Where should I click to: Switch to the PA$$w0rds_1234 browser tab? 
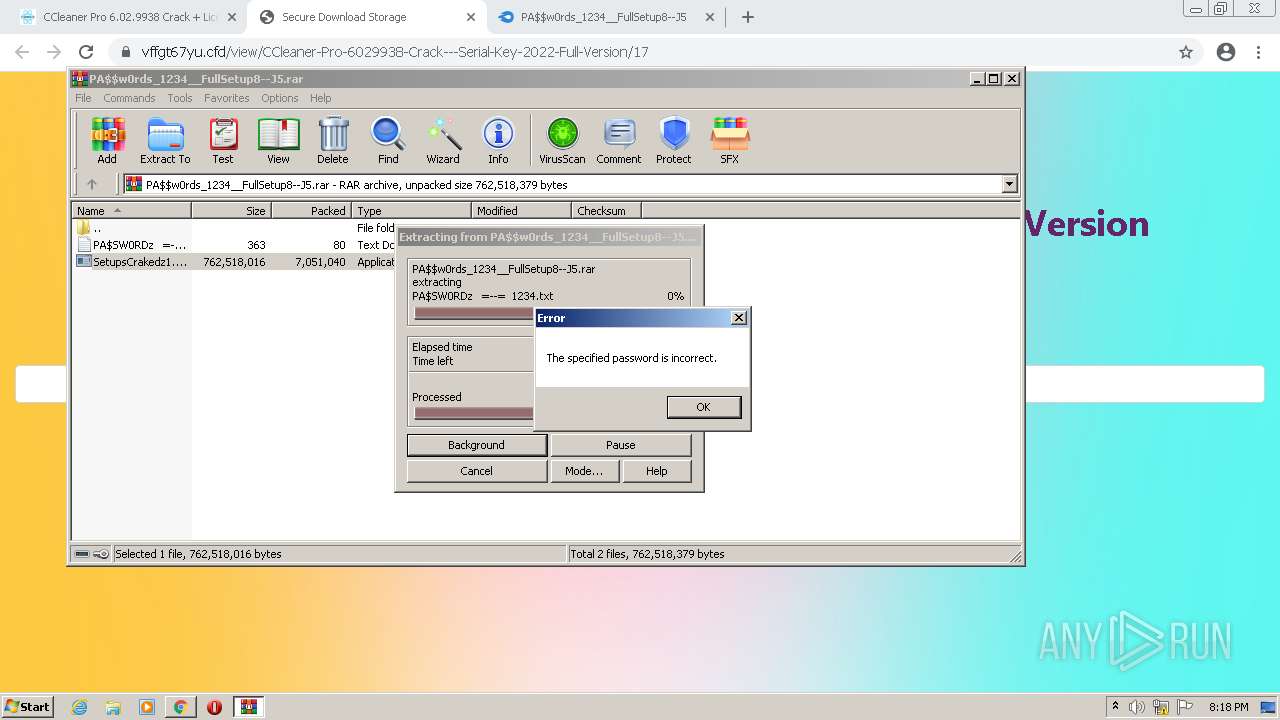point(606,17)
